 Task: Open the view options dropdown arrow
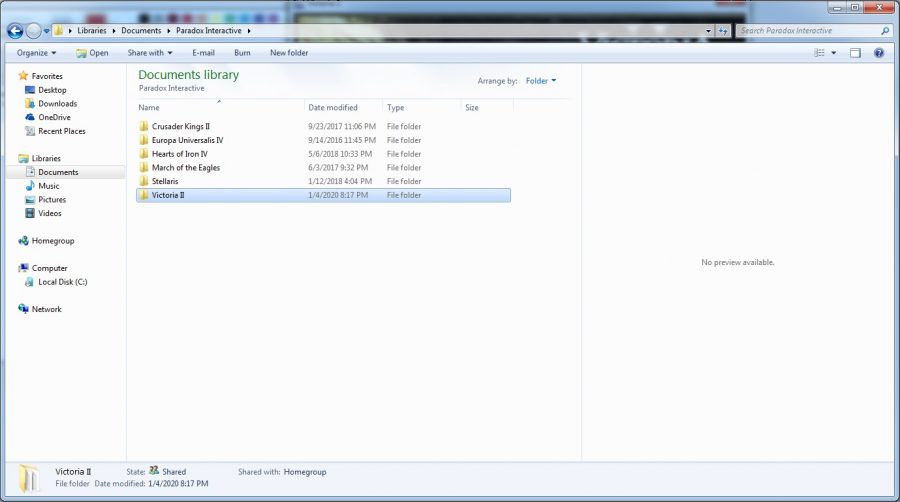(x=833, y=53)
